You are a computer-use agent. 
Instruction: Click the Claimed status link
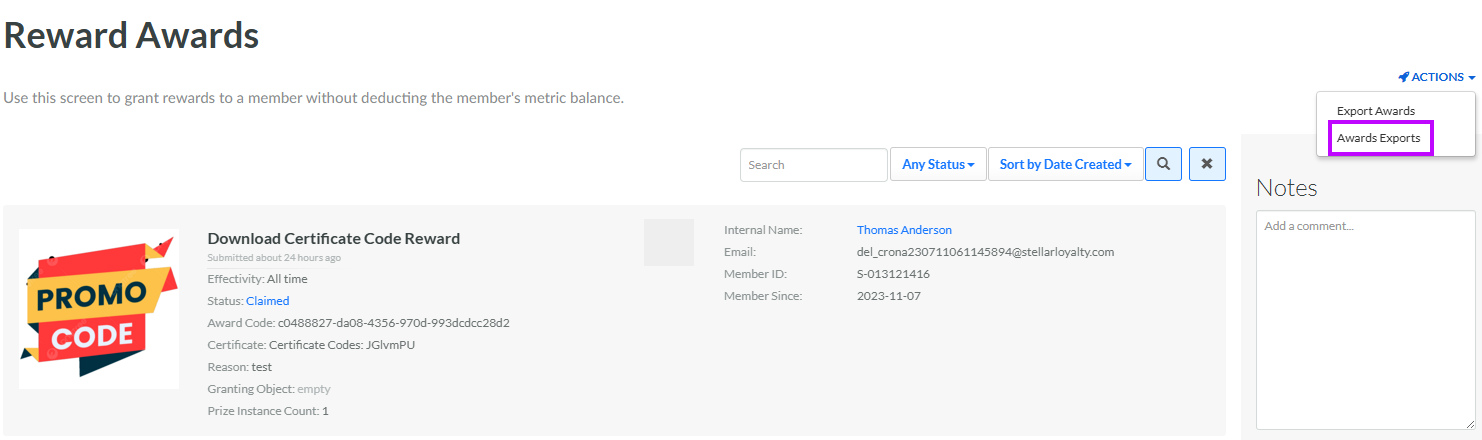coord(267,301)
